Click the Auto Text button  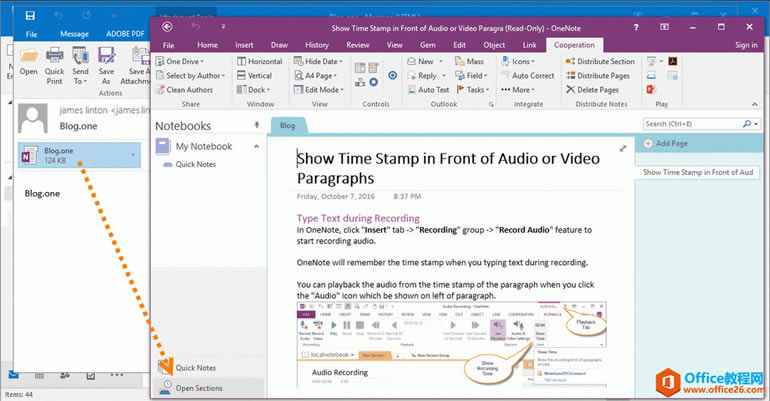428,90
